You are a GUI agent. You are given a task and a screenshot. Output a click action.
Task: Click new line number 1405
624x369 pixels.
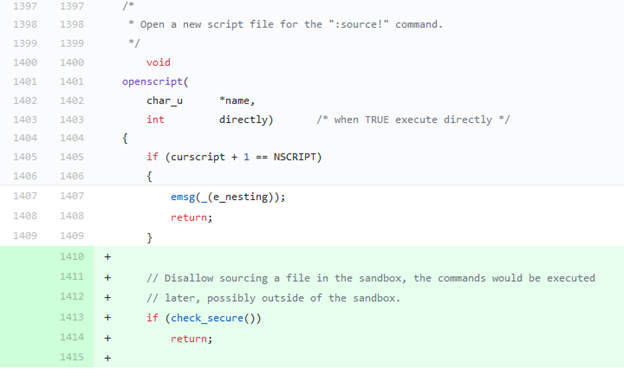(x=72, y=157)
